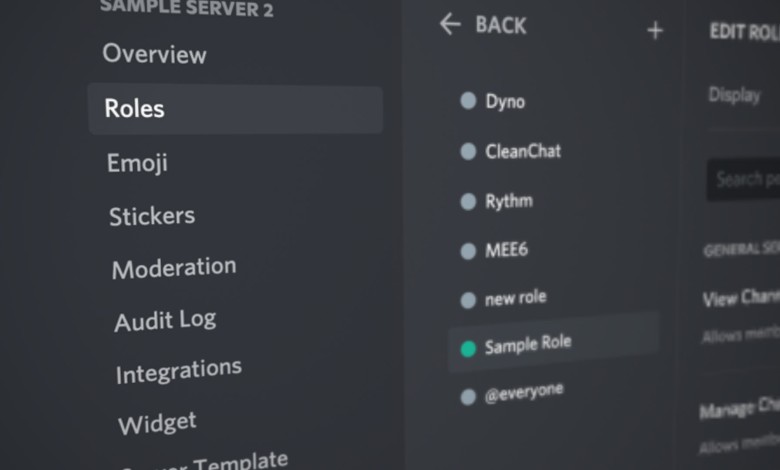The height and width of the screenshot is (470, 780).
Task: Click the plus icon to create role
Action: coord(655,30)
